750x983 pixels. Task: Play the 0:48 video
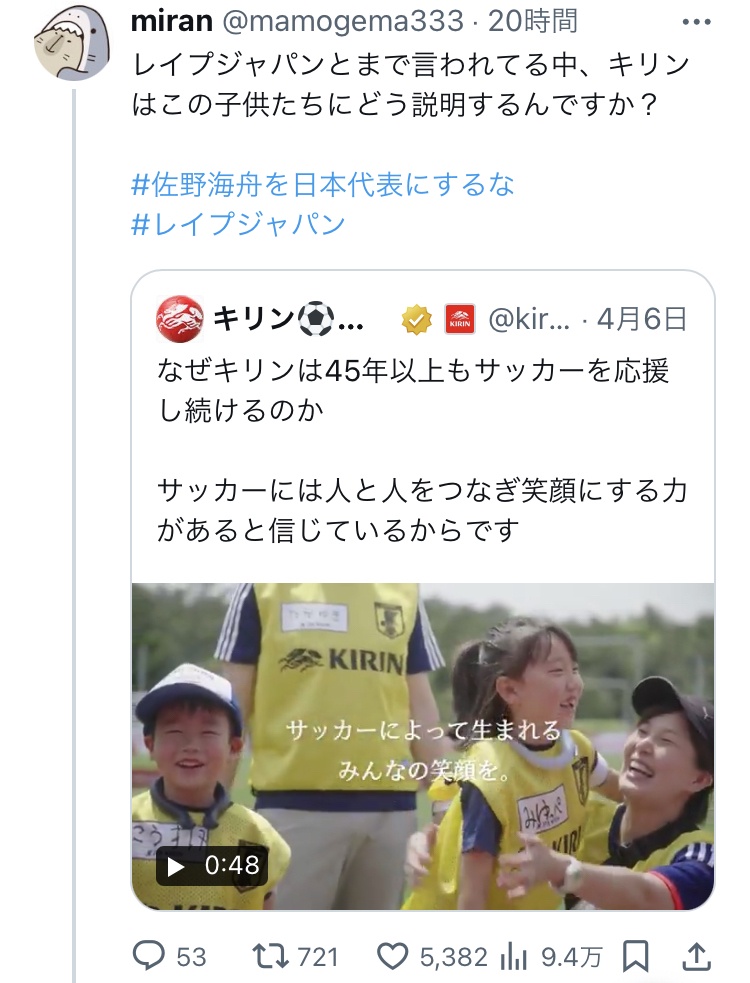pyautogui.click(x=212, y=865)
